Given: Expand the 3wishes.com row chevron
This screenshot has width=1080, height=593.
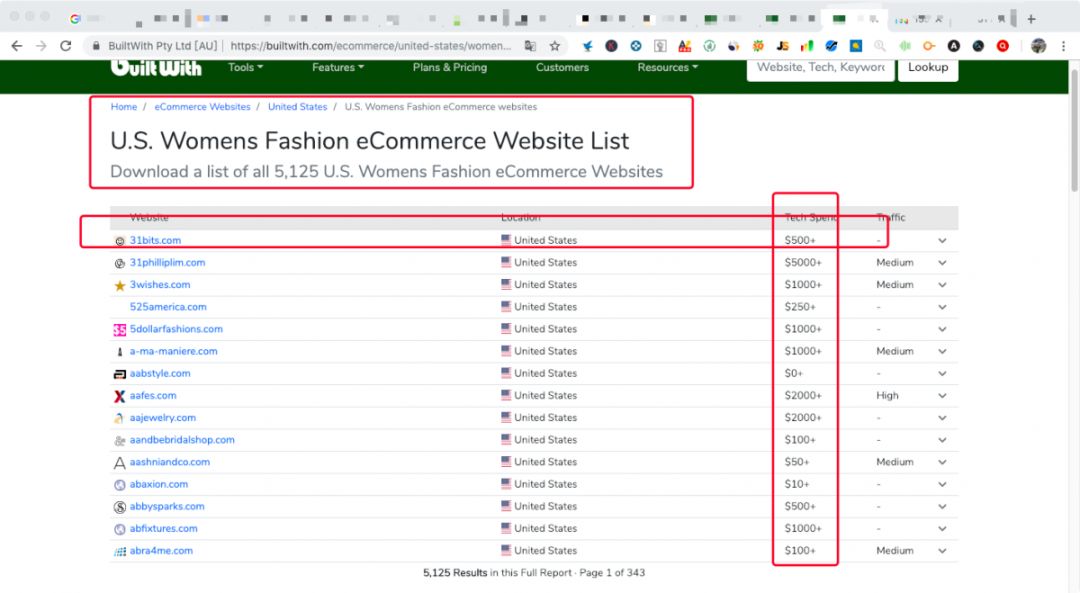Looking at the screenshot, I should click(942, 284).
